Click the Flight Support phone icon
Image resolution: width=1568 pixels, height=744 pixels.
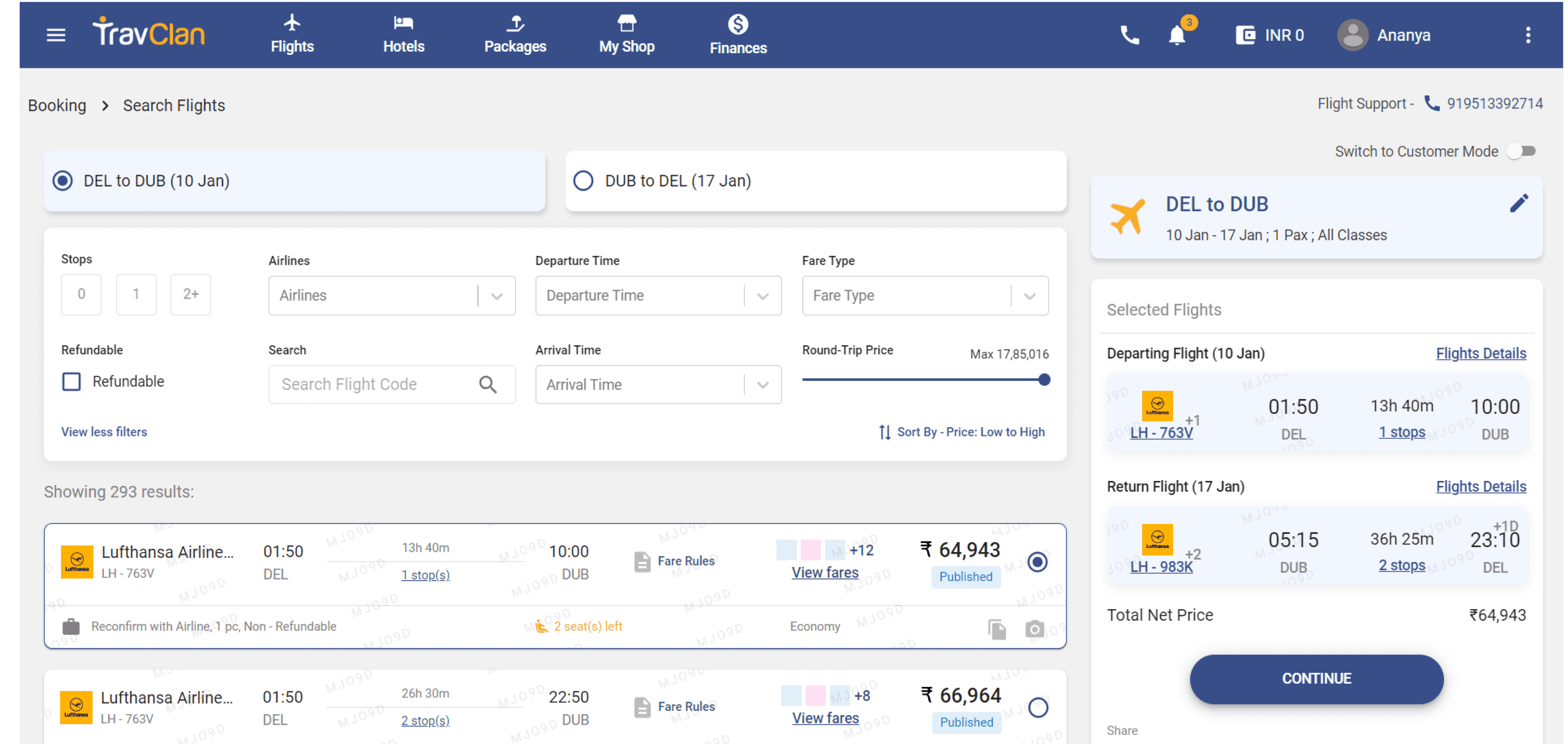click(1431, 103)
